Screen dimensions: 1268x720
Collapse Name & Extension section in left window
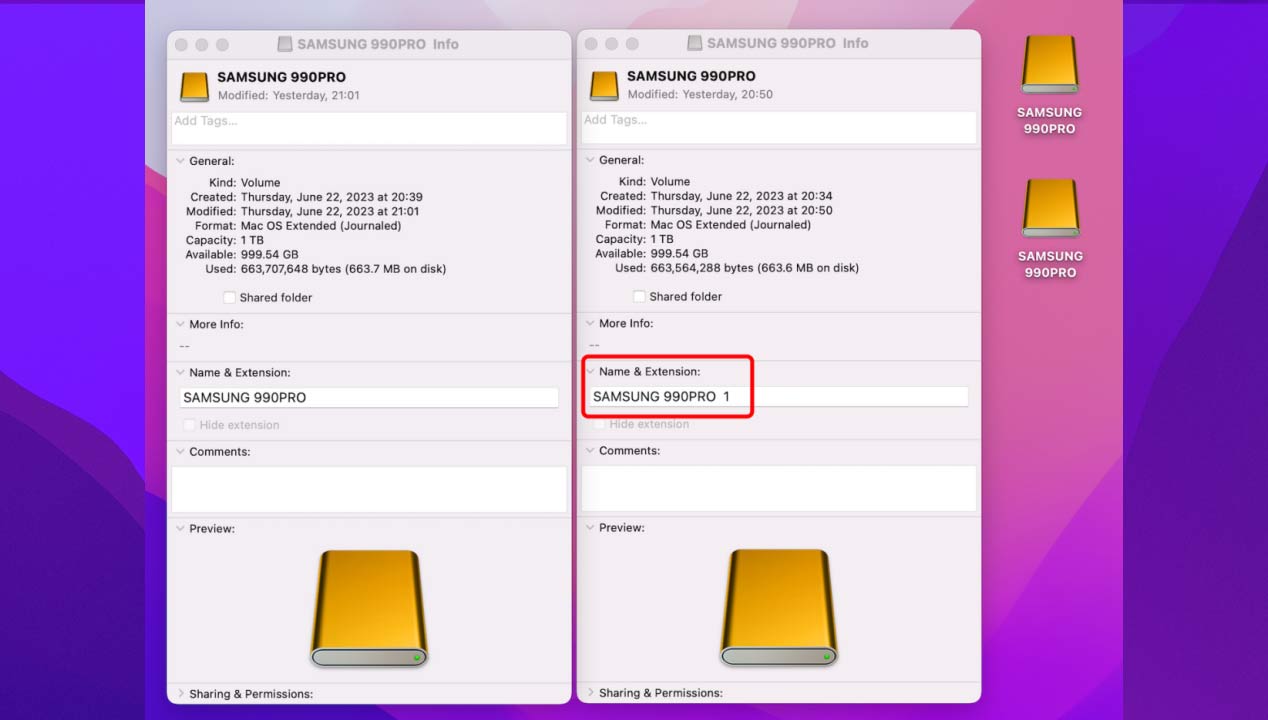pos(180,372)
